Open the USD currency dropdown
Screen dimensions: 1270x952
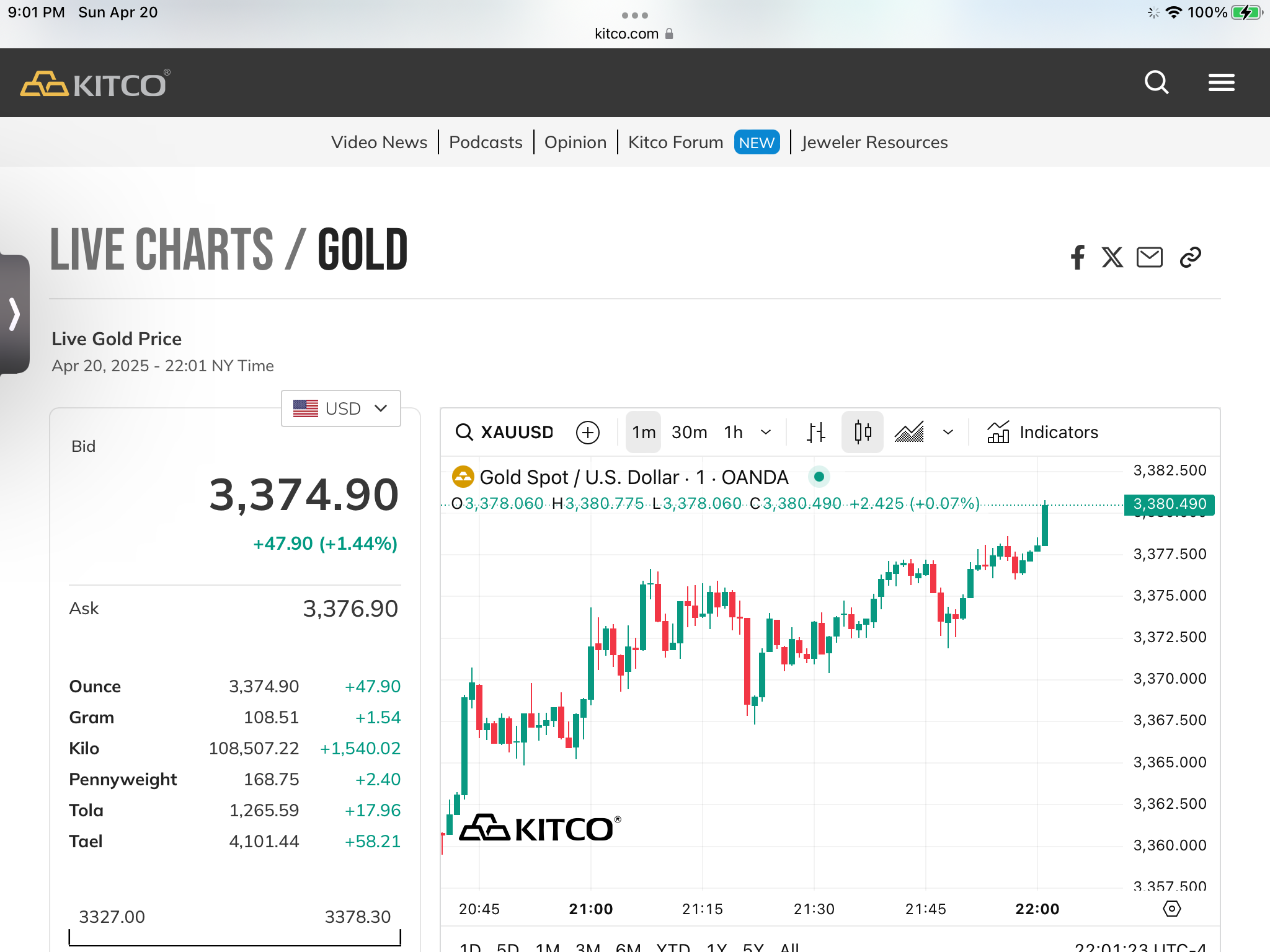[x=341, y=408]
